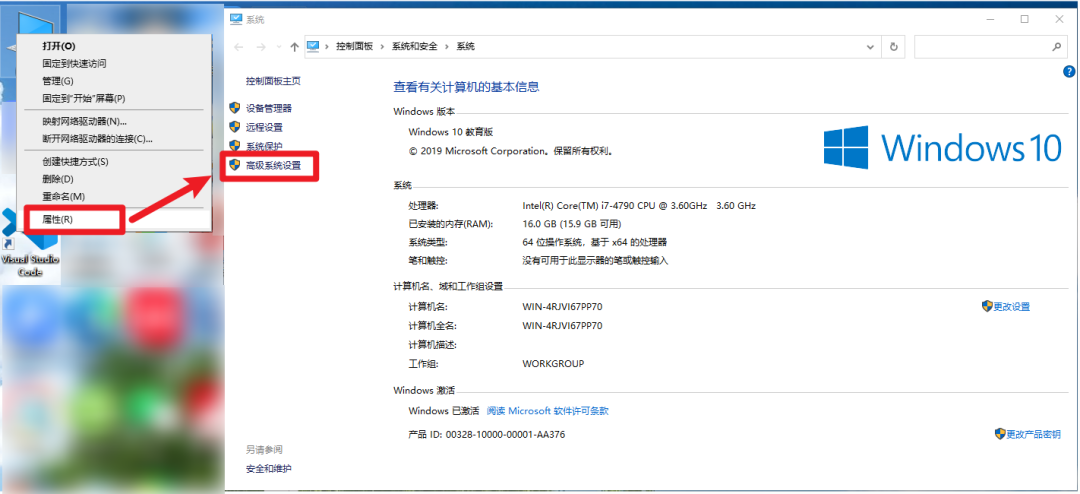
Task: Close the 系统 window
Action: [1060, 19]
